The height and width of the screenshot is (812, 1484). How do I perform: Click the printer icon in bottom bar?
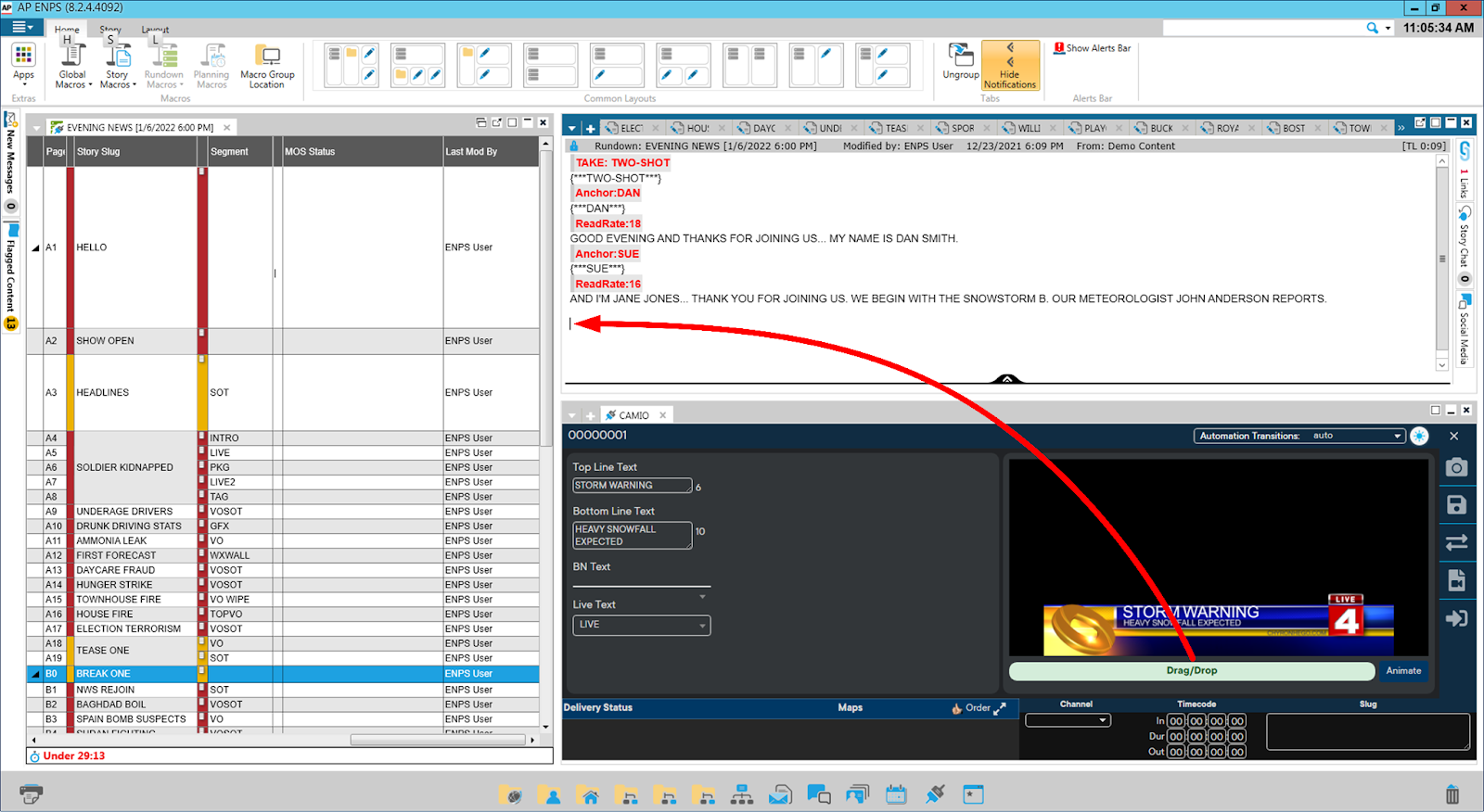[32, 793]
